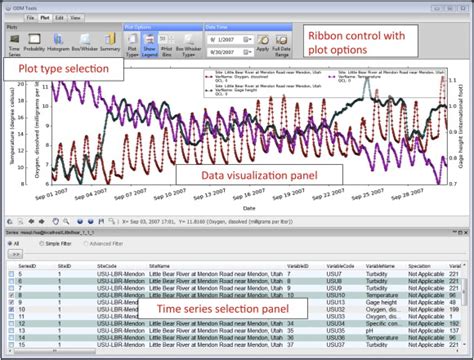Click the #Hist Bins number field
This screenshot has width=474, height=360.
(x=164, y=39)
